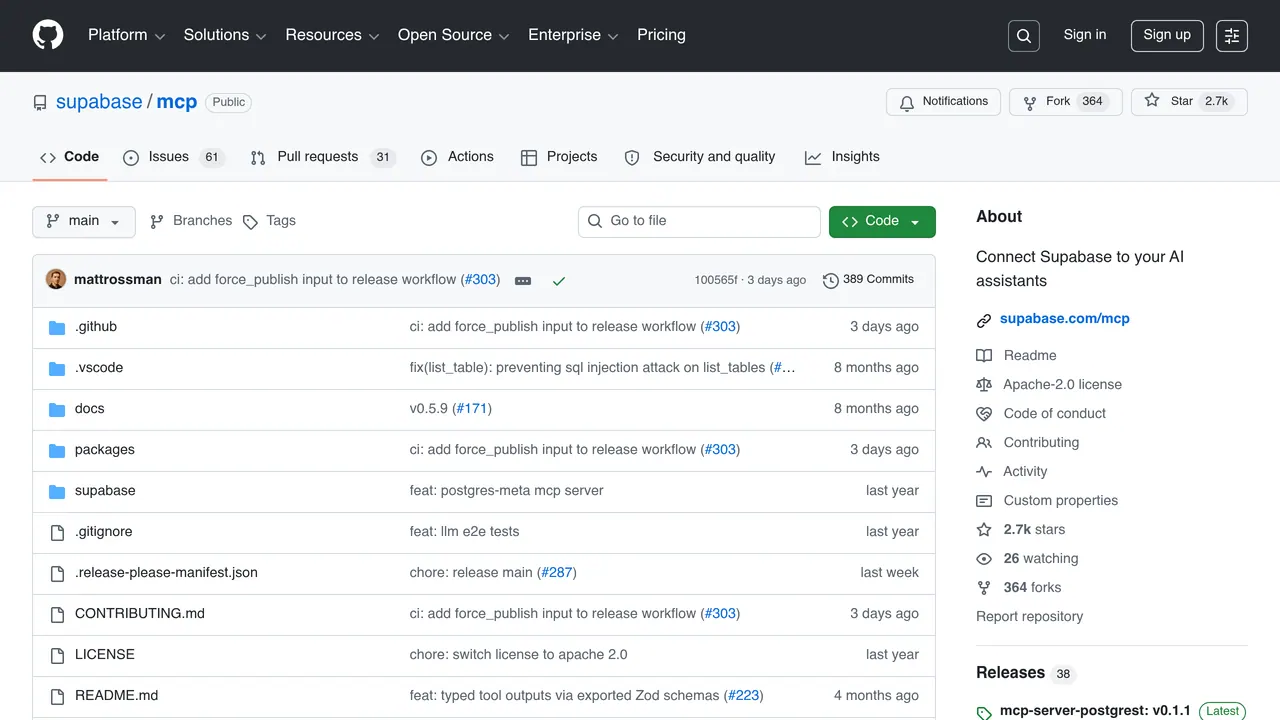Open the Apache-2.0 license link
The image size is (1280, 720).
coord(1049,384)
